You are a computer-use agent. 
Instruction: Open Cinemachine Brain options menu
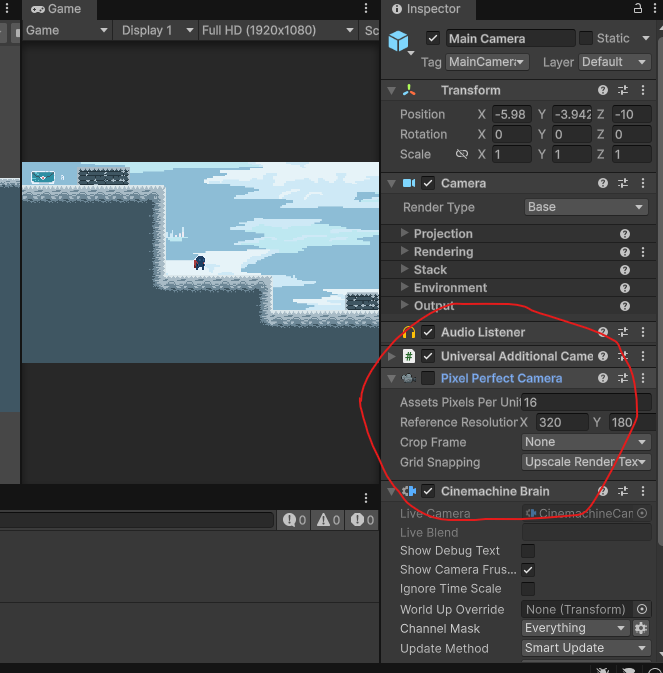point(643,491)
